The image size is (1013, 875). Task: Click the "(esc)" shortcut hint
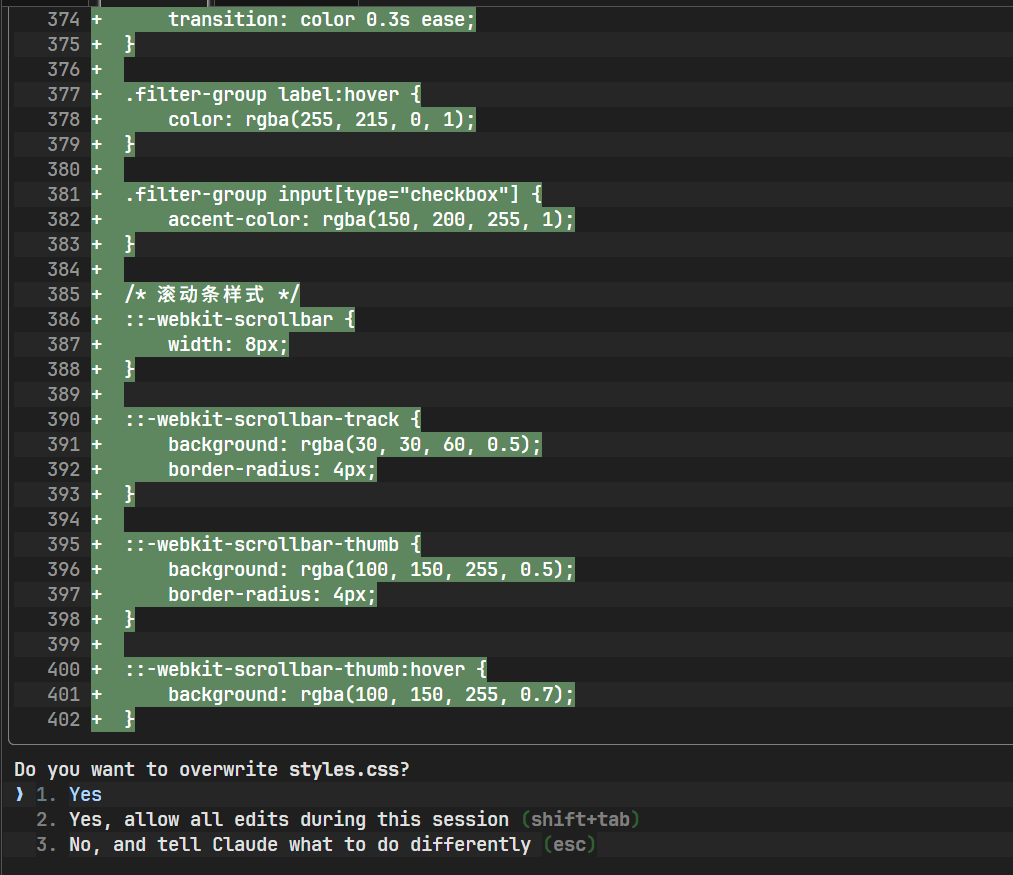click(569, 845)
